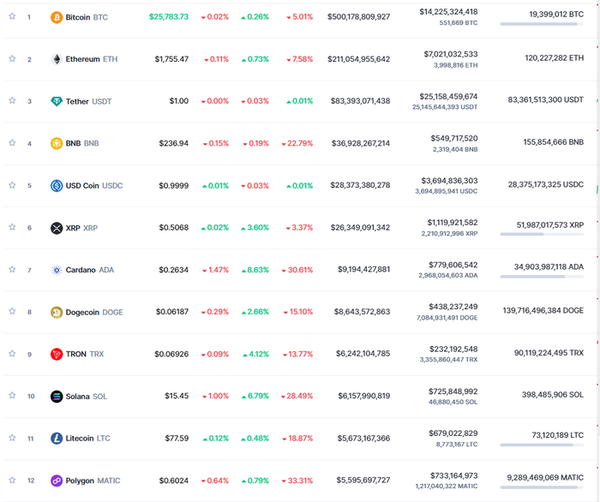
Task: Click the Polygon coin logo icon
Action: coord(56,481)
